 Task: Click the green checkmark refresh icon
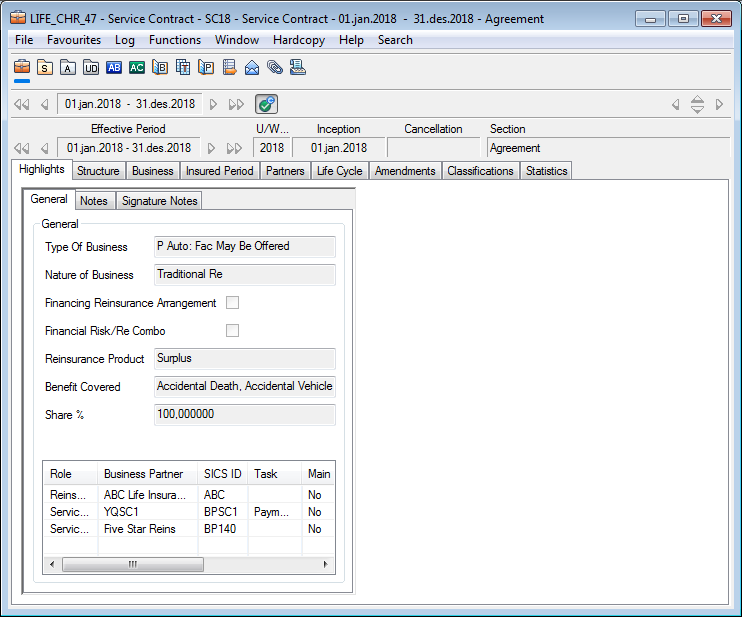(266, 104)
